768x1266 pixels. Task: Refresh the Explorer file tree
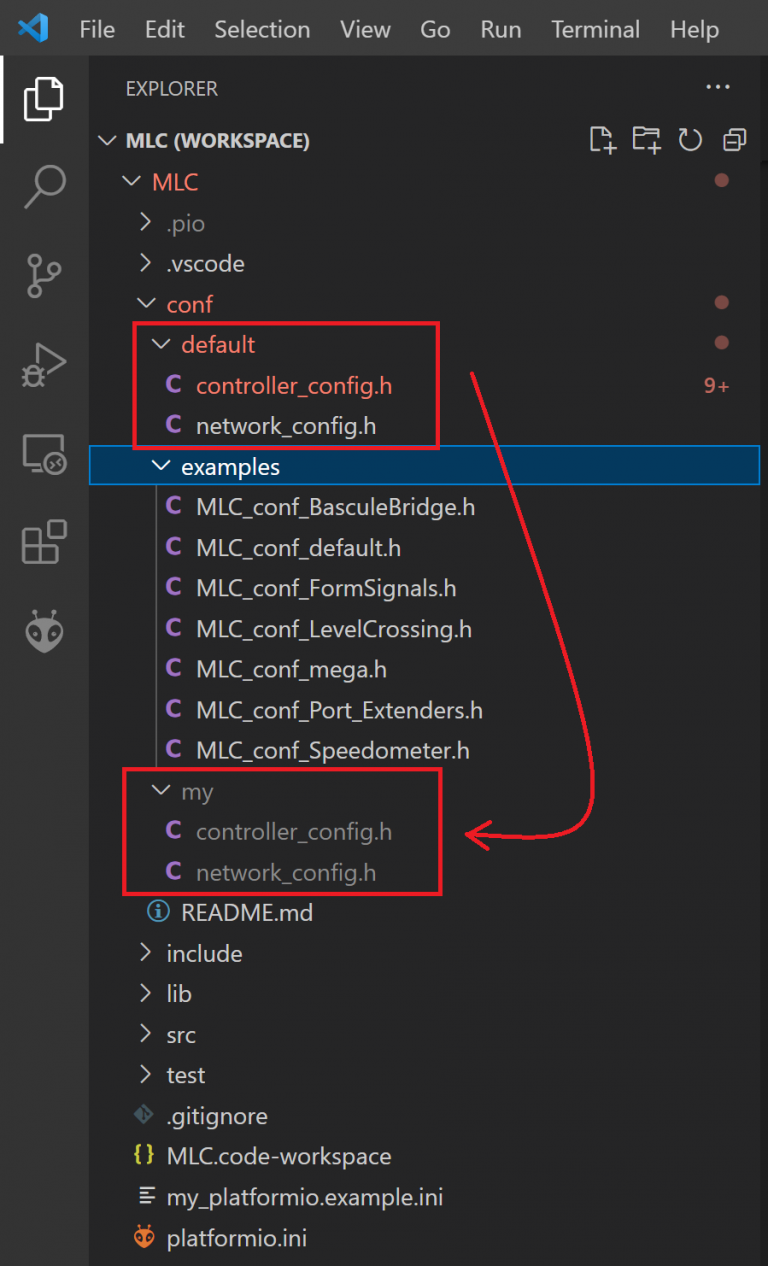pyautogui.click(x=690, y=140)
